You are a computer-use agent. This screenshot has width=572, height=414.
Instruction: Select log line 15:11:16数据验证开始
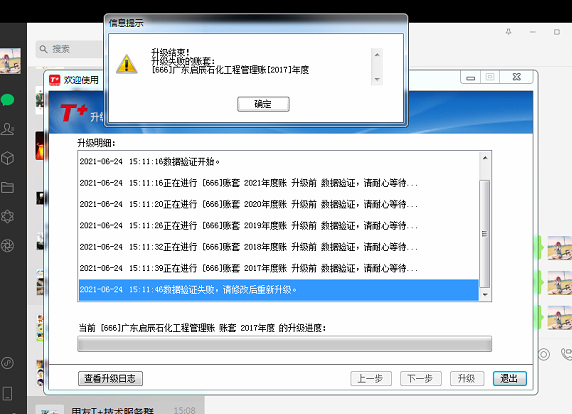click(x=279, y=162)
